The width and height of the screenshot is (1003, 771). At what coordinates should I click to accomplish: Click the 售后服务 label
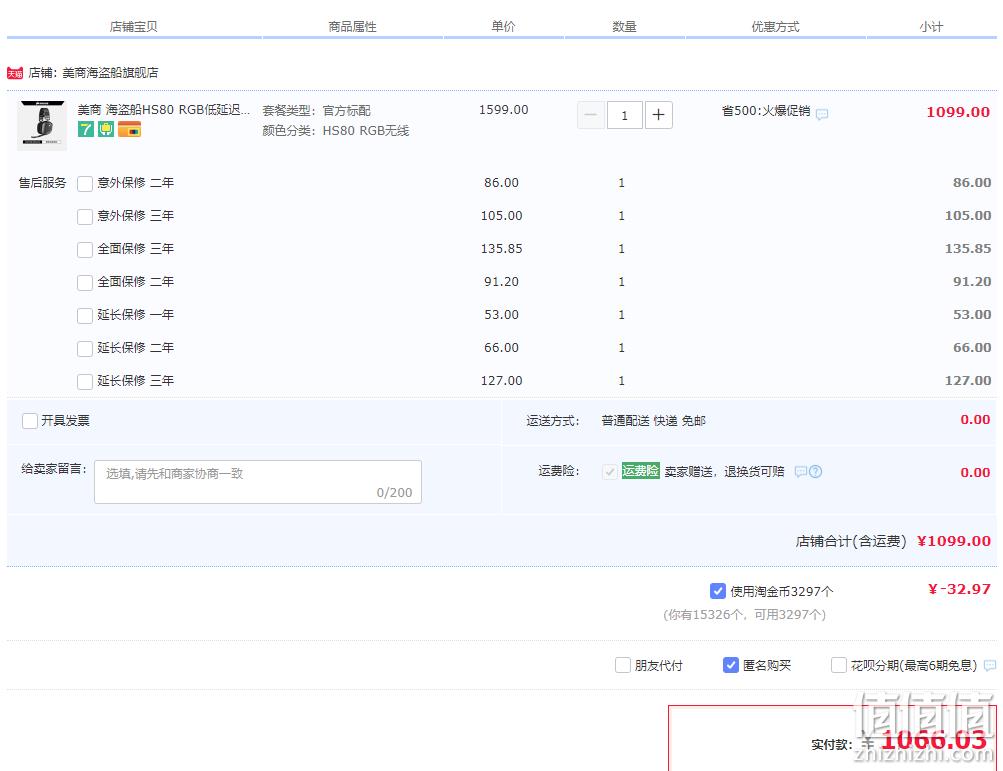tap(42, 183)
